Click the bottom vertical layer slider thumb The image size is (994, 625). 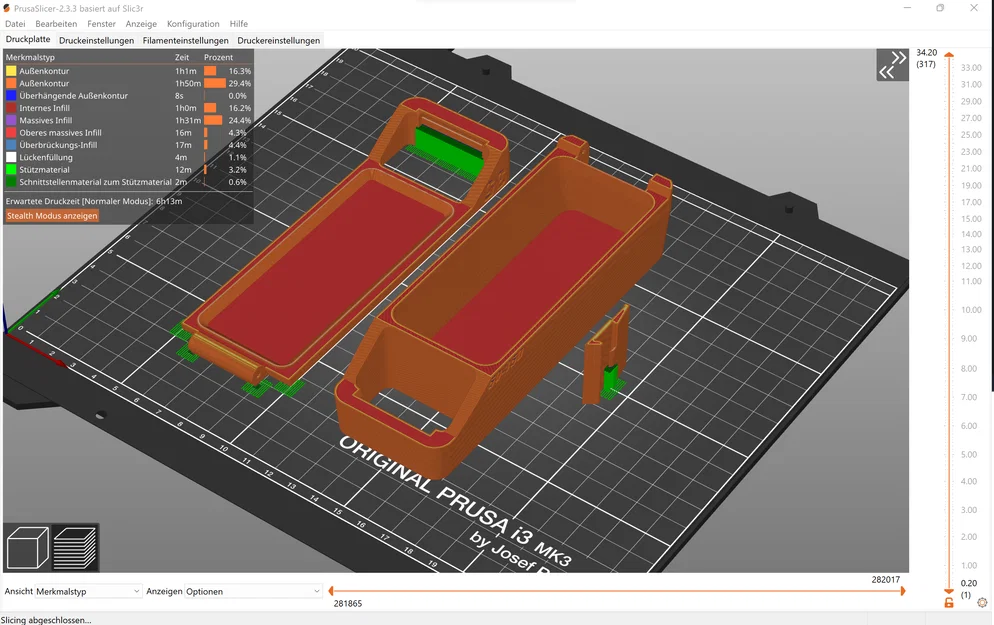click(x=949, y=591)
